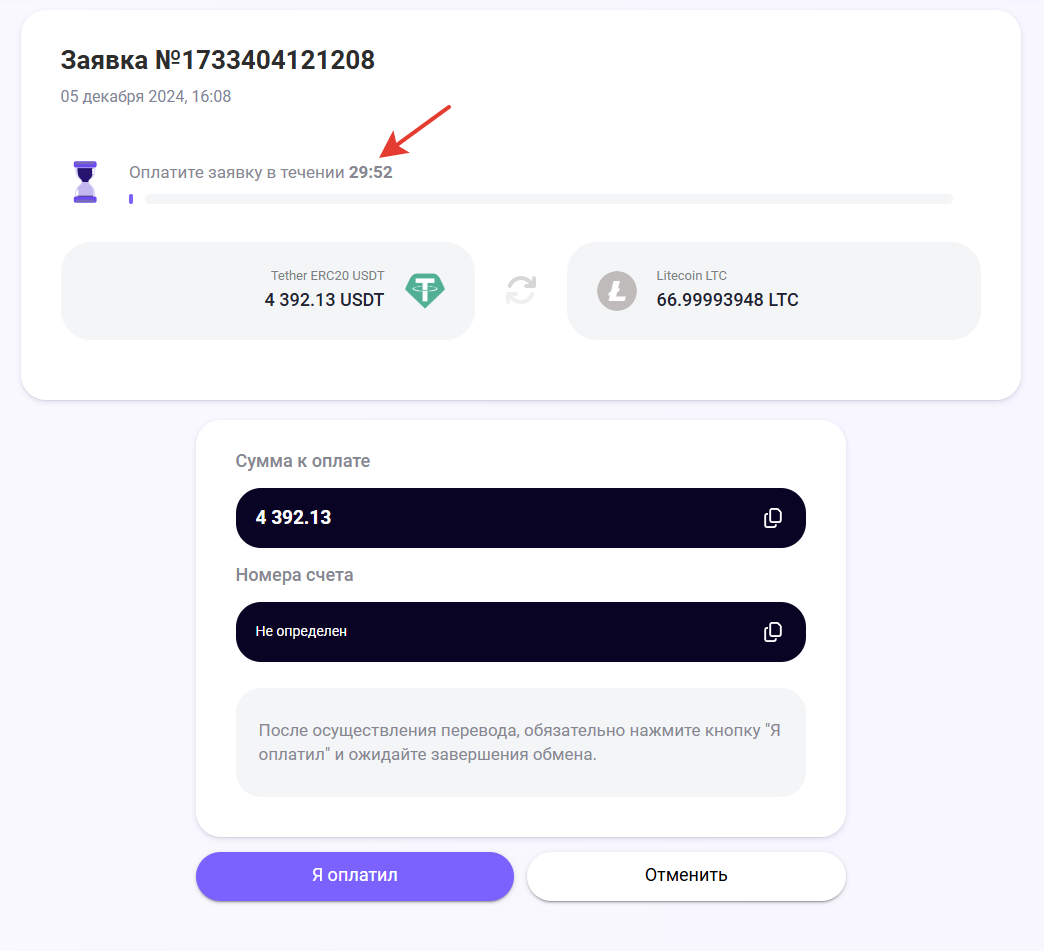Click the exchange swap arrows icon
1044x951 pixels.
[x=521, y=290]
